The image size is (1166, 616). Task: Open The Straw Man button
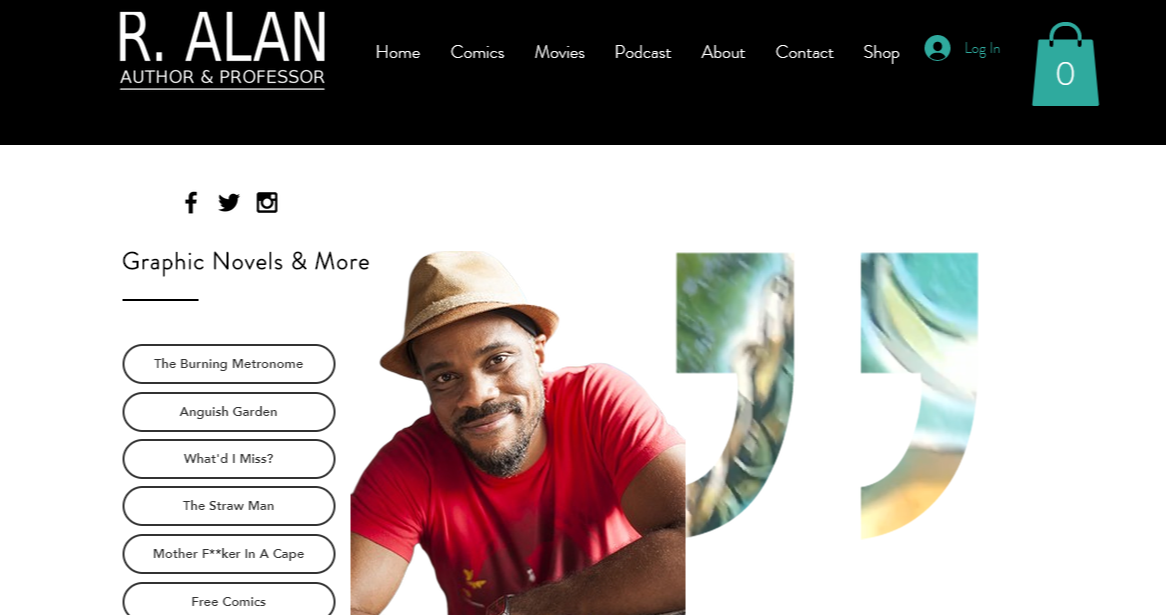coord(228,506)
